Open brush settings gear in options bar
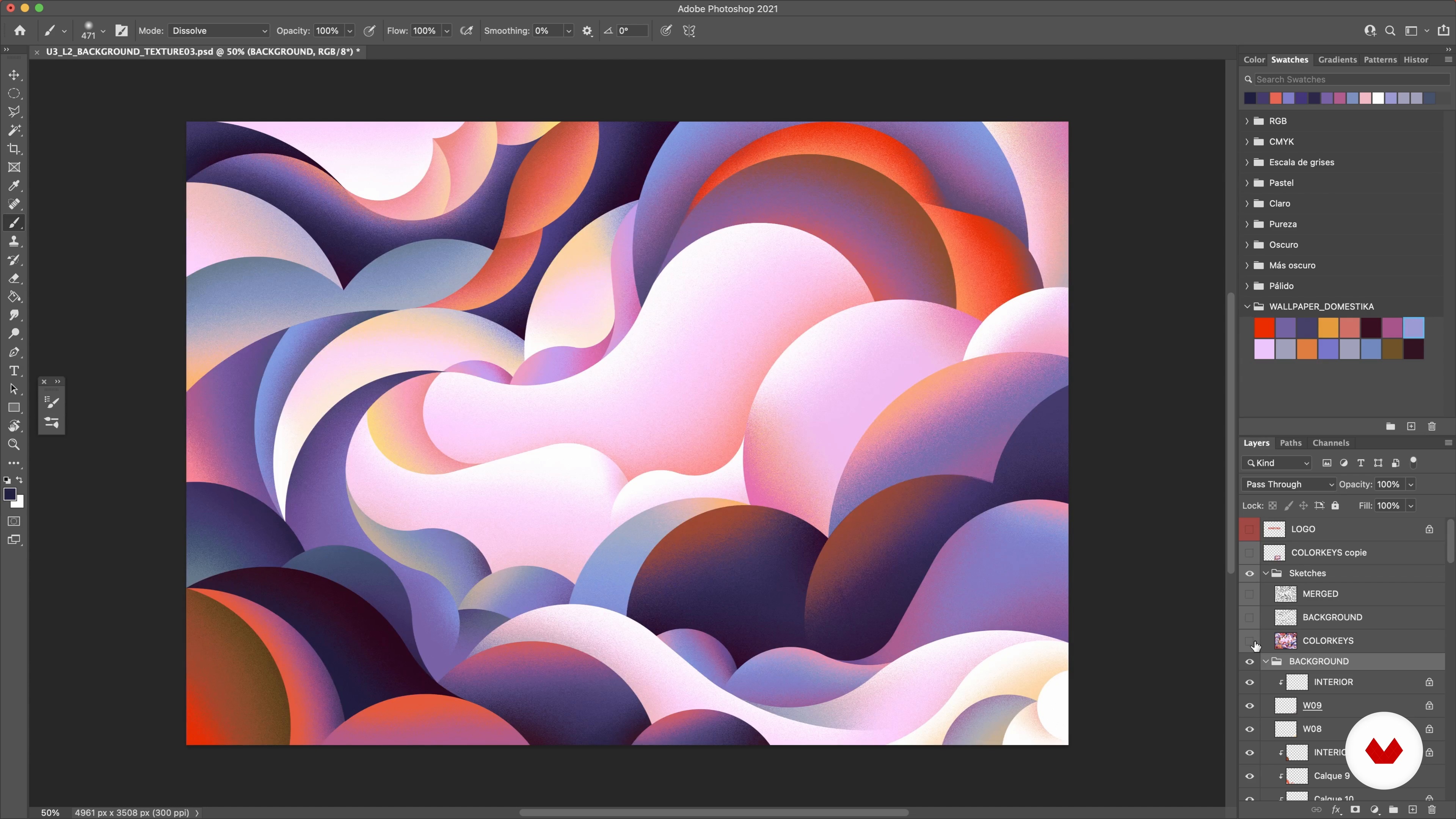This screenshot has height=819, width=1456. pyautogui.click(x=587, y=31)
